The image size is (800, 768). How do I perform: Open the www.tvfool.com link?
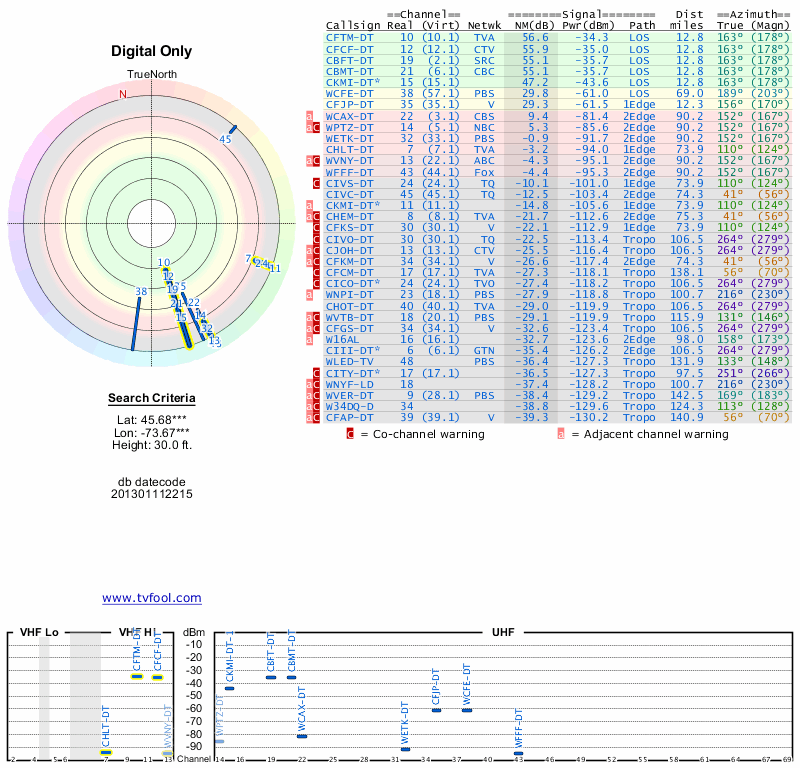pyautogui.click(x=151, y=598)
